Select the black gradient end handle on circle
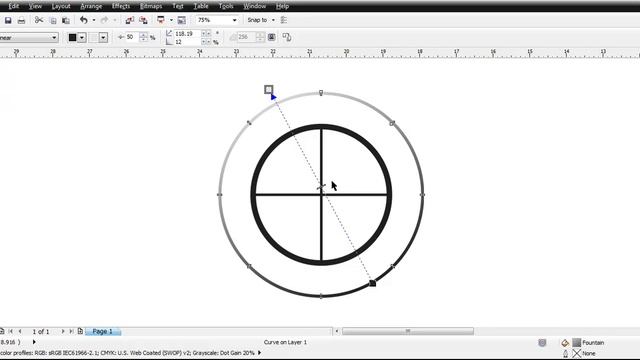640x360 pixels. [372, 283]
